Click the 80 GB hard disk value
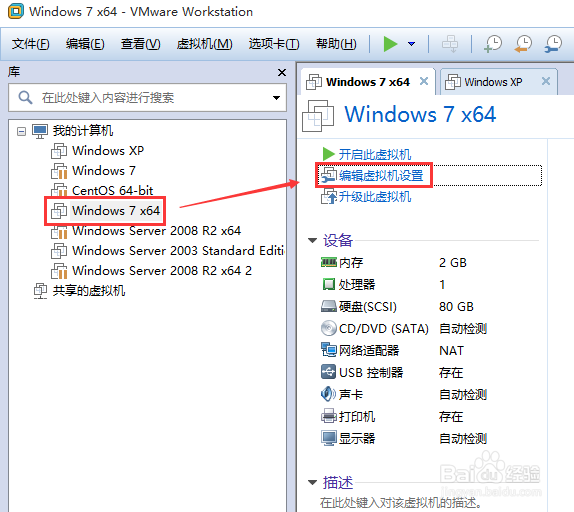 pyautogui.click(x=456, y=307)
